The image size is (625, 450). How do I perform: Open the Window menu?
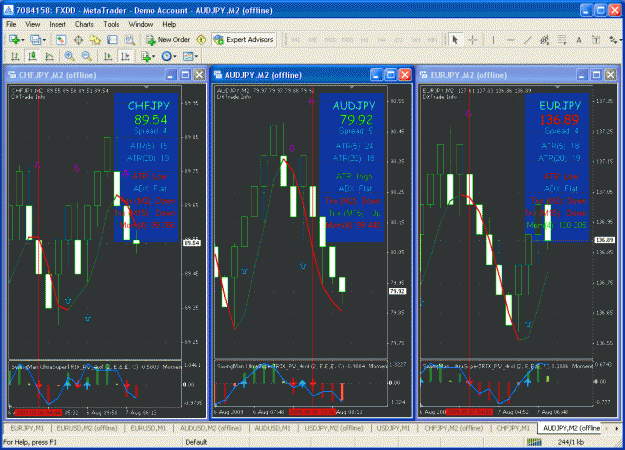tap(141, 24)
